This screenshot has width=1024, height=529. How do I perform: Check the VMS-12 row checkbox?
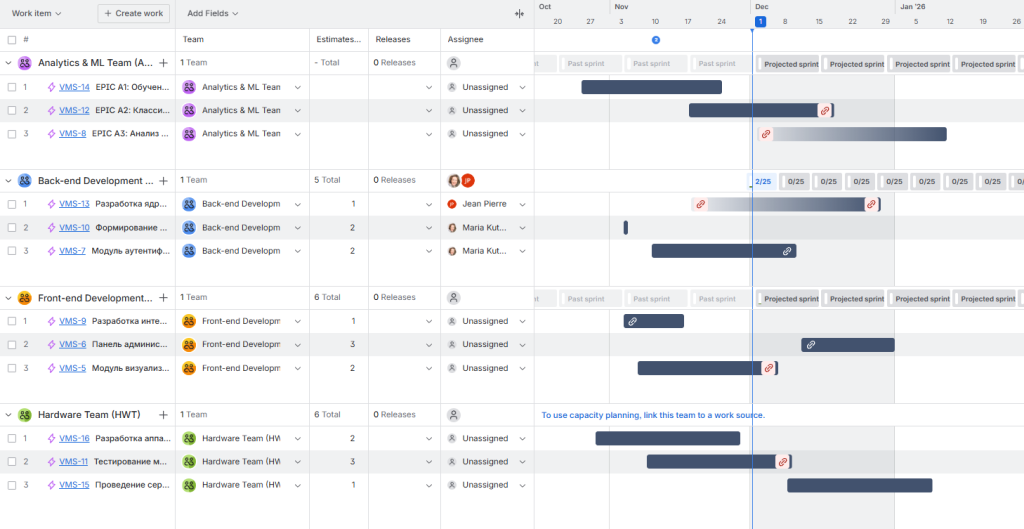[x=12, y=110]
